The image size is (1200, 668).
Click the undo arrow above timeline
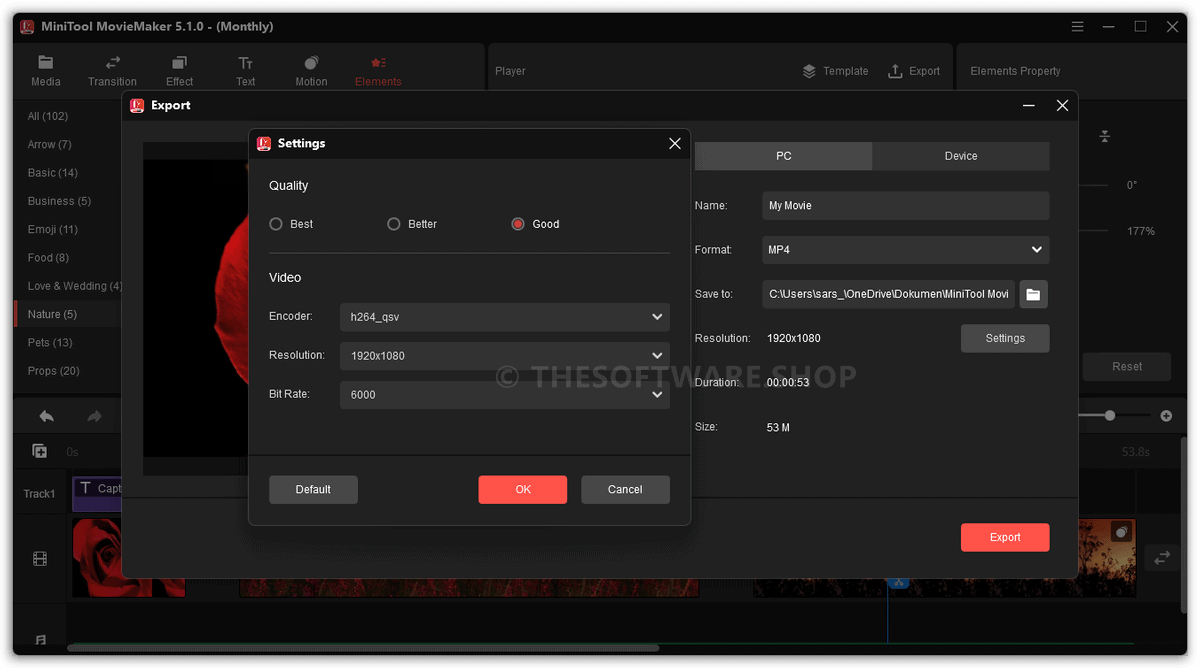[46, 416]
